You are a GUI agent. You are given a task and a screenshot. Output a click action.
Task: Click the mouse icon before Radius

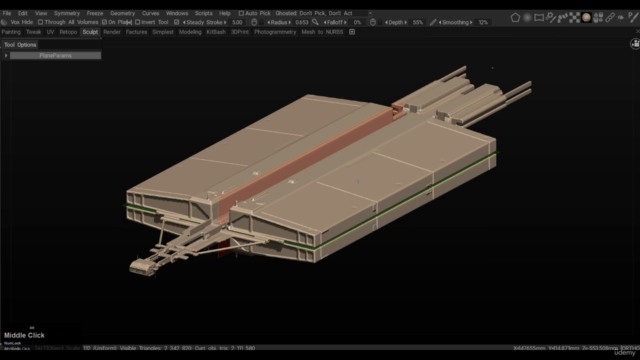[254, 22]
